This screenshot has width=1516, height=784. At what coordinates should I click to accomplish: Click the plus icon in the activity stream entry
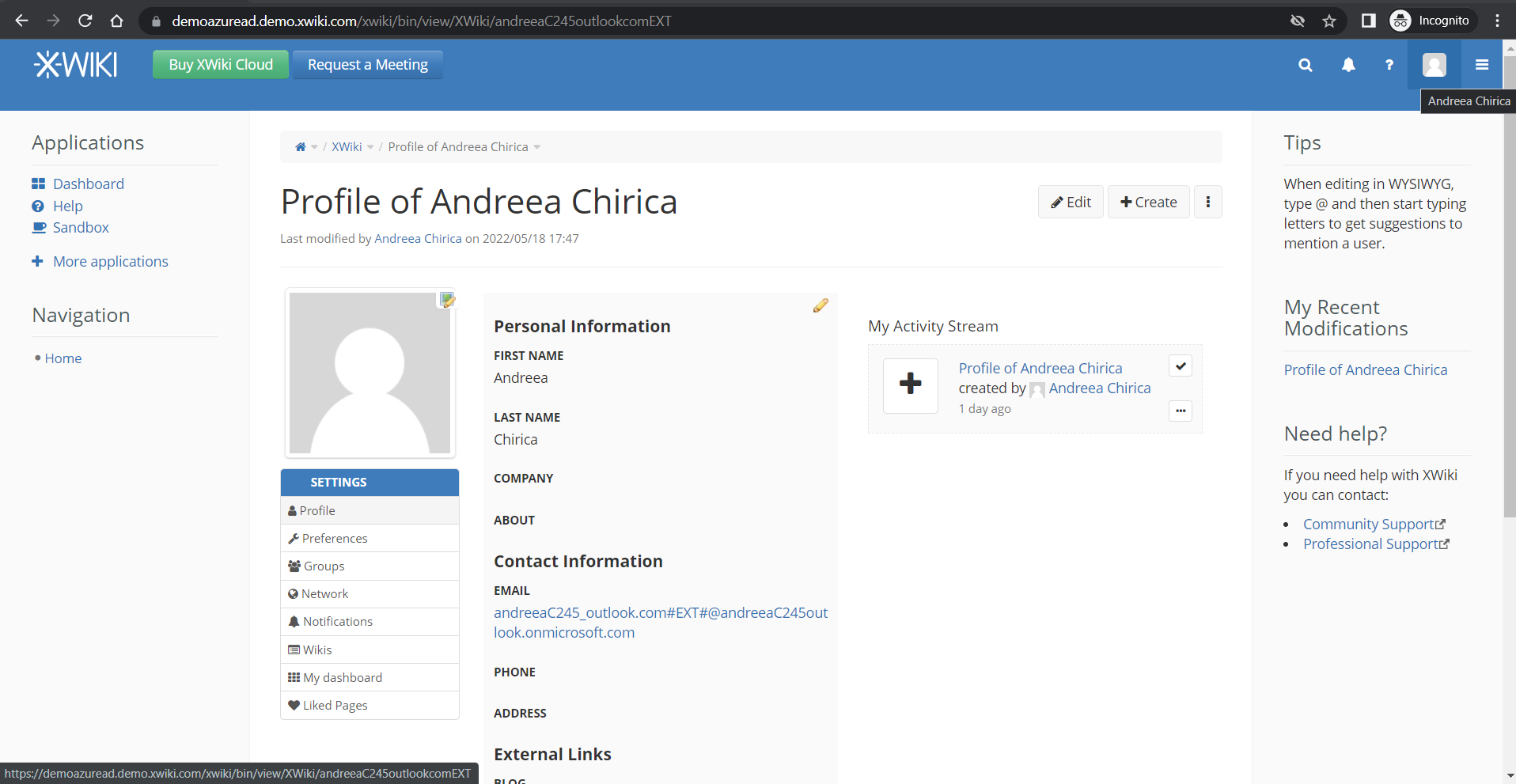pyautogui.click(x=911, y=384)
